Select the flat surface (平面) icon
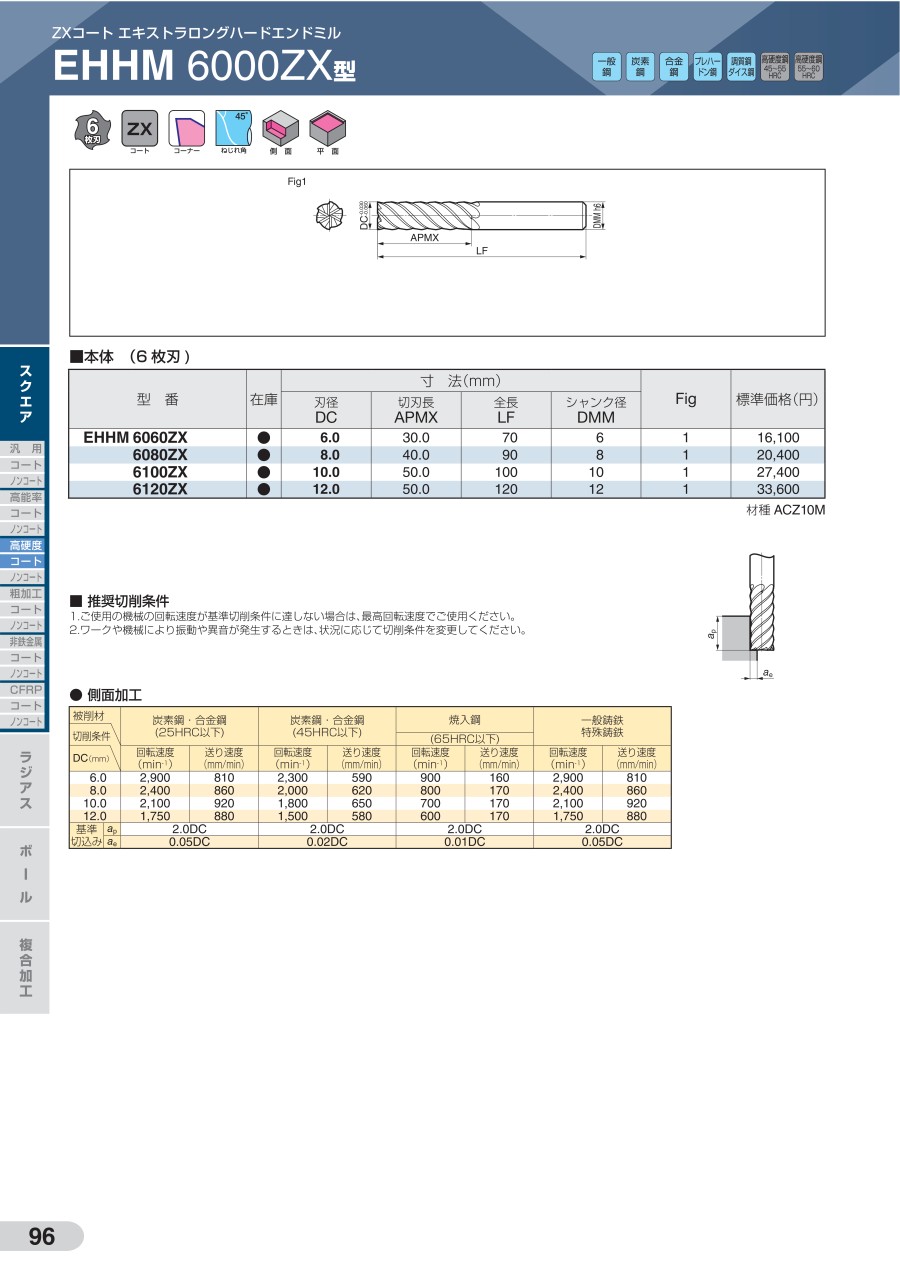The image size is (900, 1272). (x=327, y=129)
